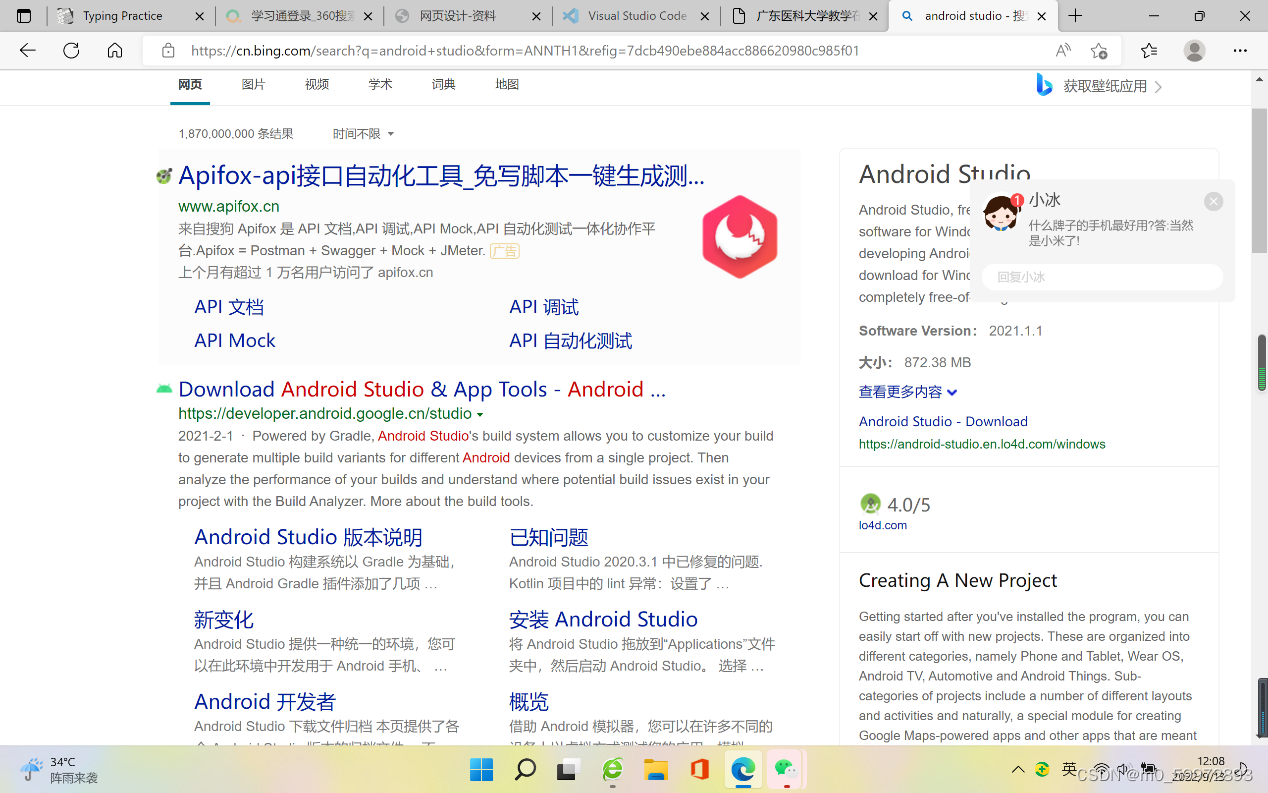Open Download Android Studio & App Tools result
This screenshot has height=793, width=1268.
pyautogui.click(x=422, y=389)
